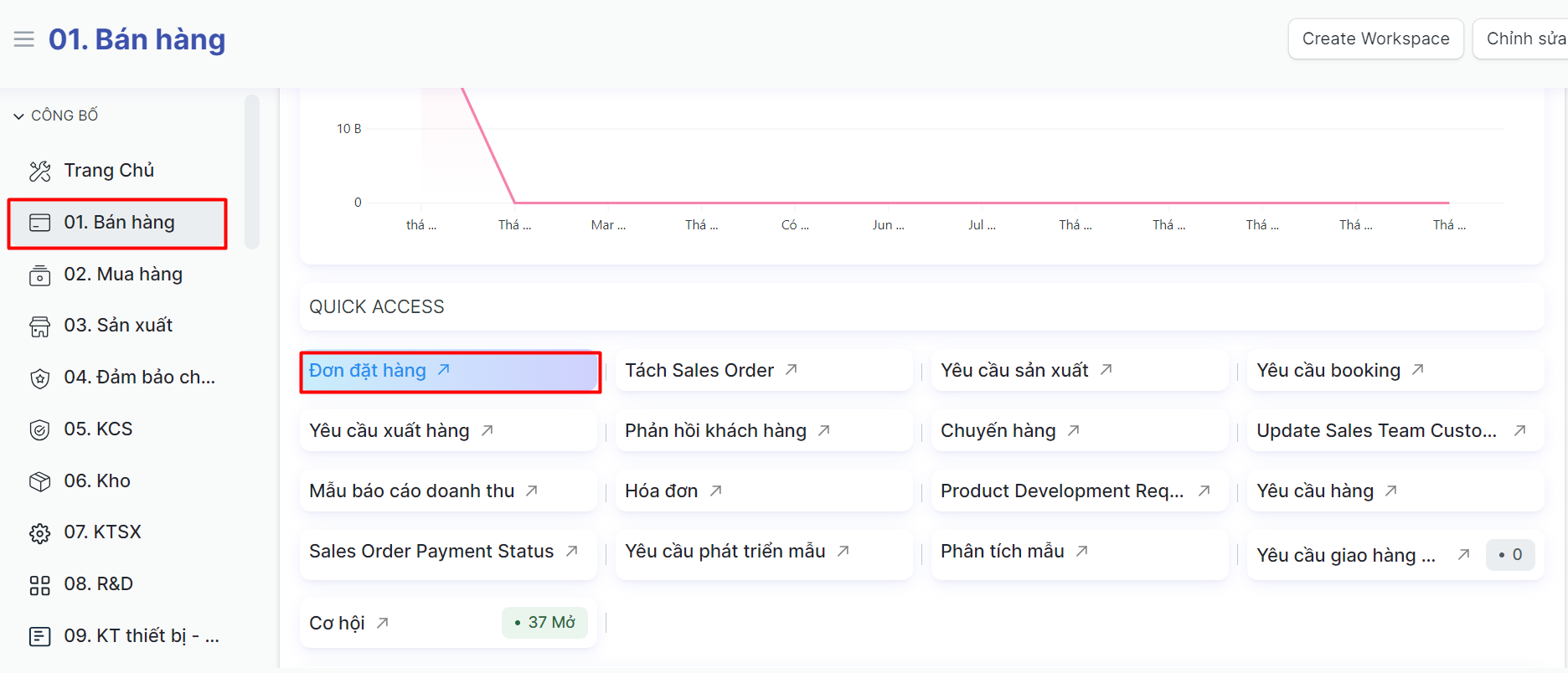This screenshot has width=1568, height=673.
Task: Open the Đơn đặt hàng shortcut
Action: pos(368,371)
